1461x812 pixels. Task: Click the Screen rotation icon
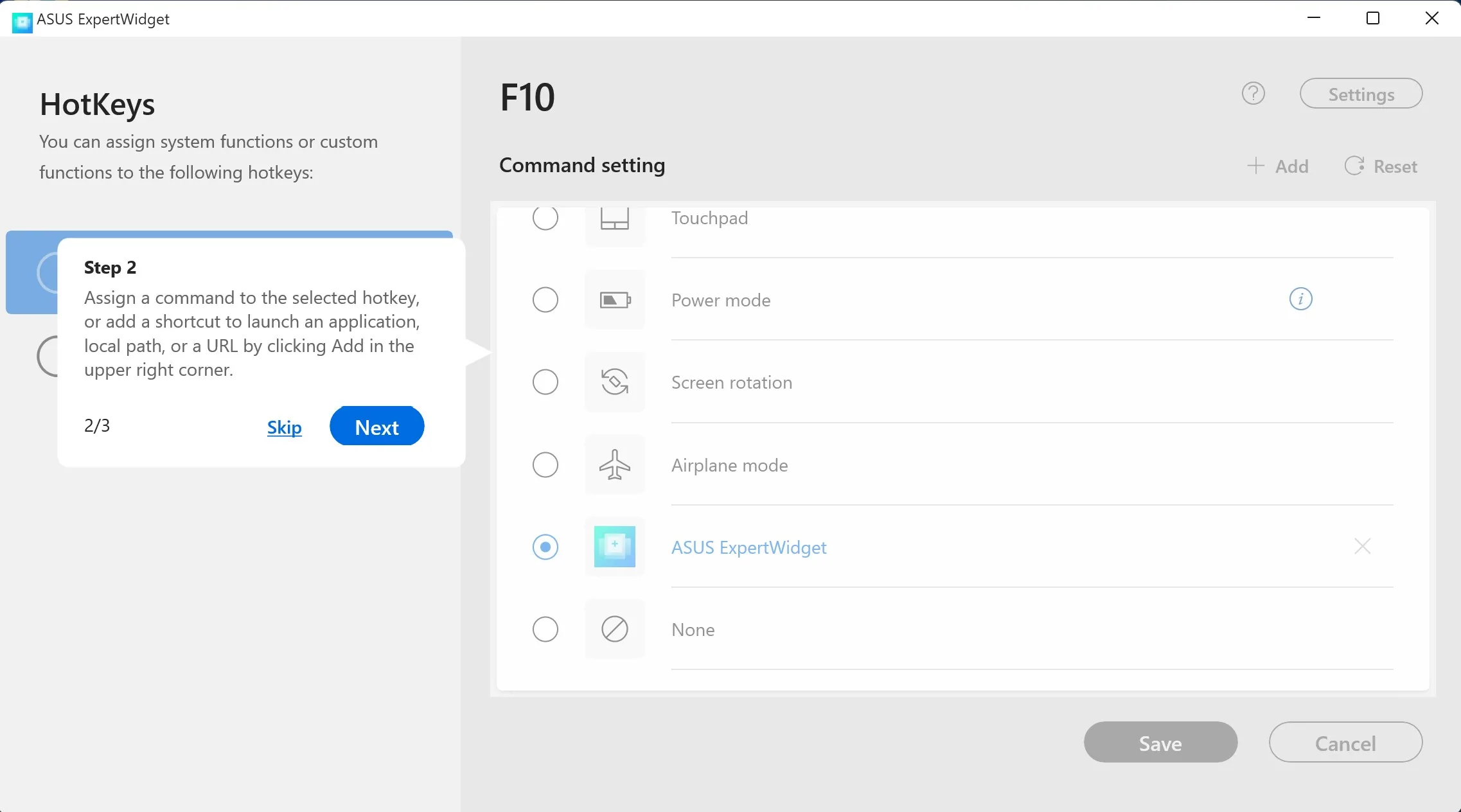(615, 382)
